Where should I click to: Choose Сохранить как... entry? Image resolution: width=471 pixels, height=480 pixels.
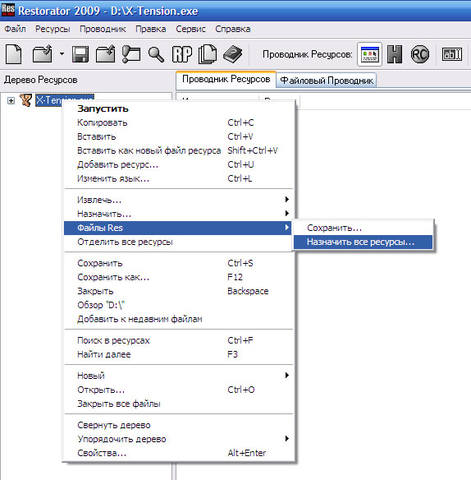point(179,277)
